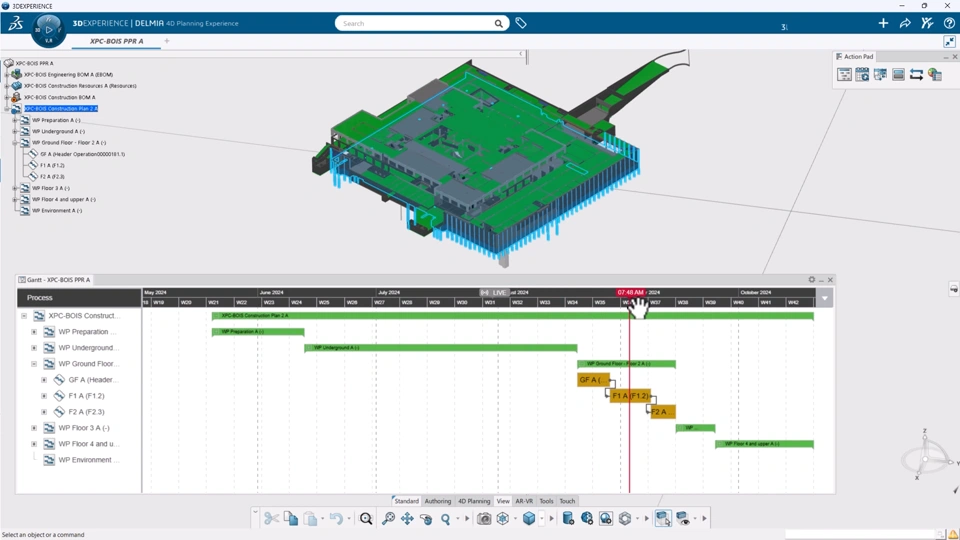
Task: Click the wireframe cube view icon
Action: (x=503, y=519)
